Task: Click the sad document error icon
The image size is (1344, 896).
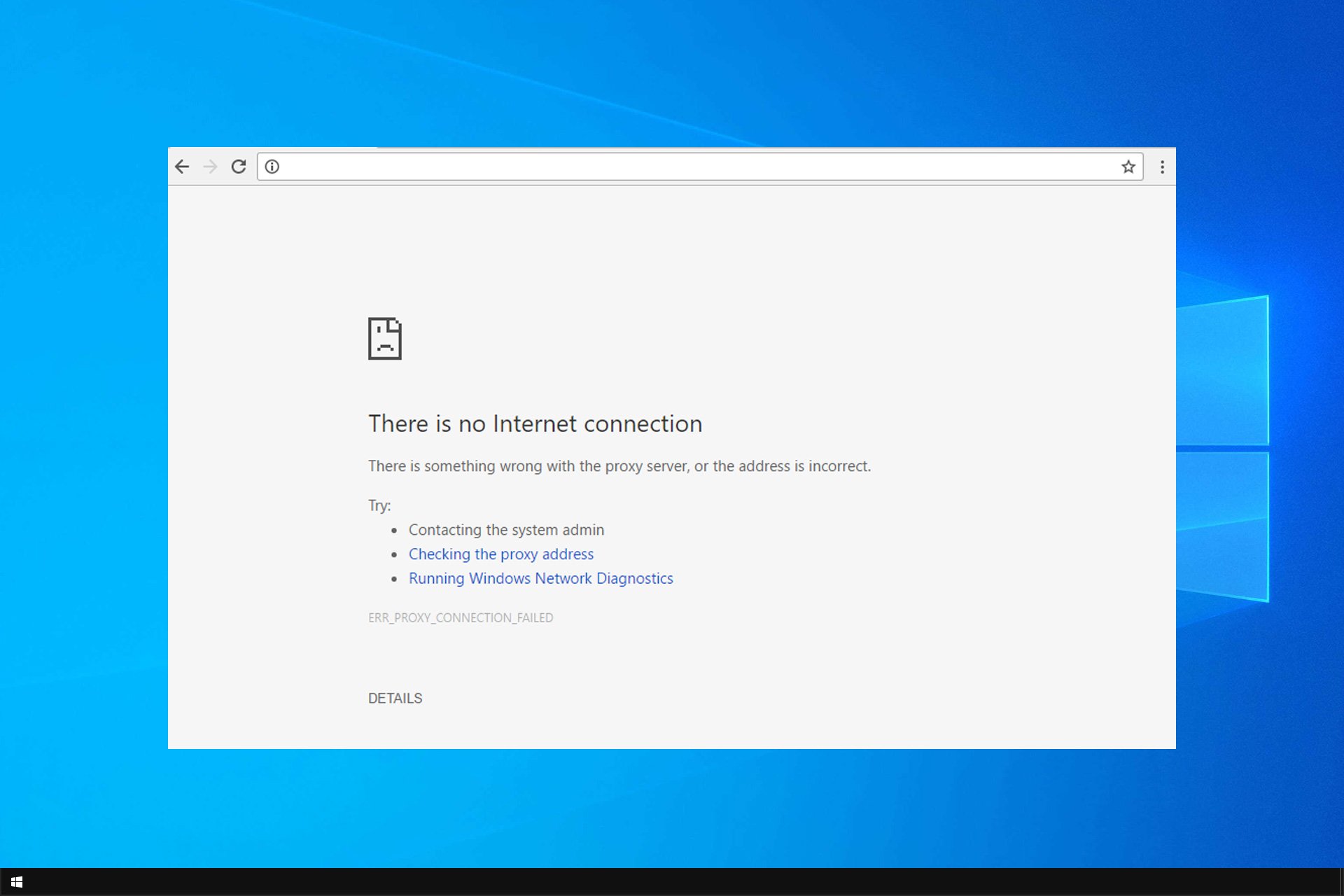Action: tap(384, 337)
